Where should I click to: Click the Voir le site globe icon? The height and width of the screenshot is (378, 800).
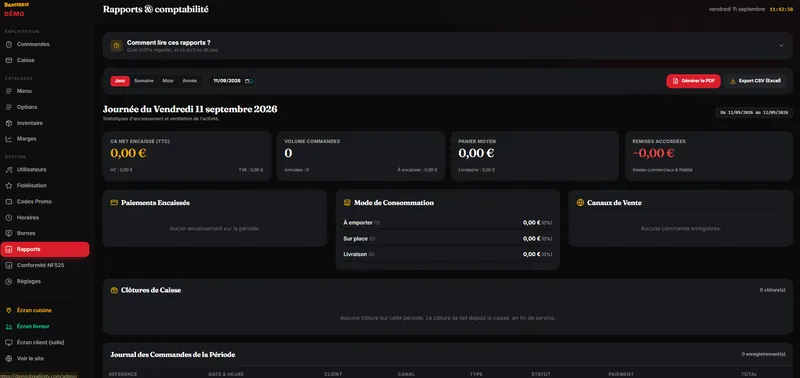pos(9,359)
